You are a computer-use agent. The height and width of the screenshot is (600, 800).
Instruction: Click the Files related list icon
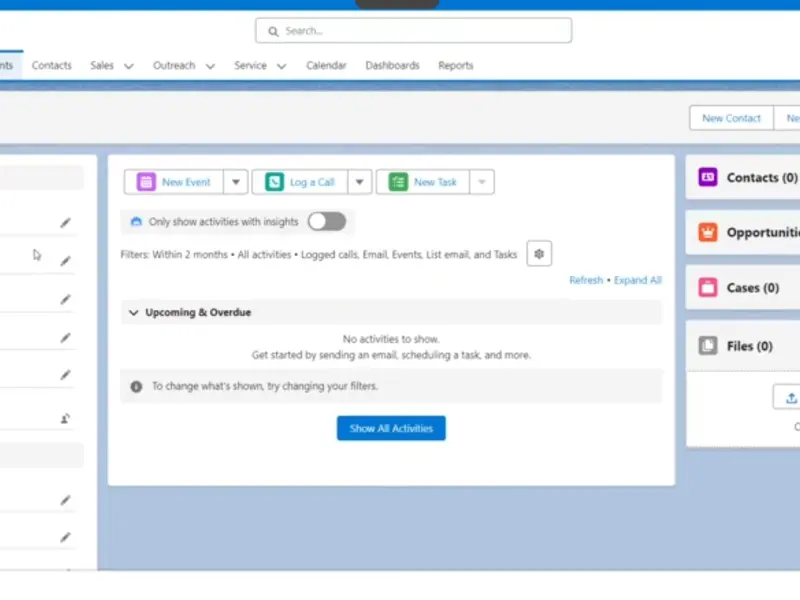pos(708,346)
